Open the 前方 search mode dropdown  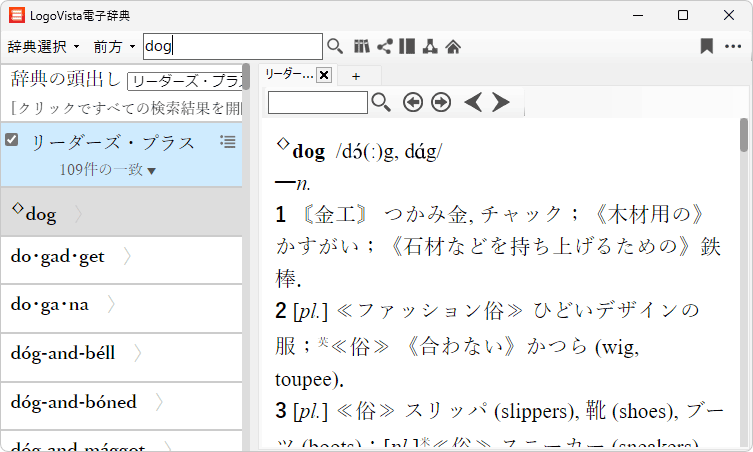114,47
